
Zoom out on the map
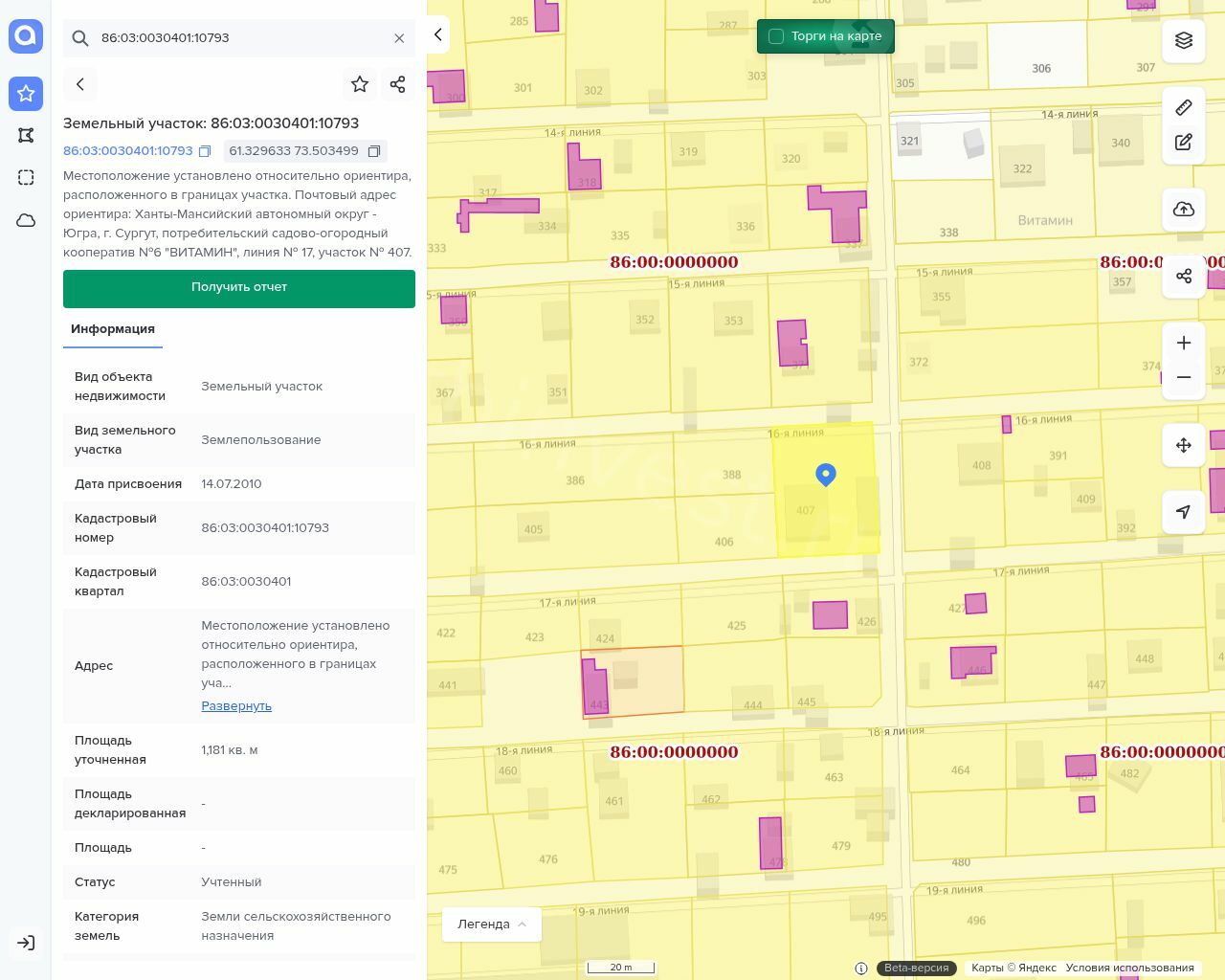(1184, 377)
